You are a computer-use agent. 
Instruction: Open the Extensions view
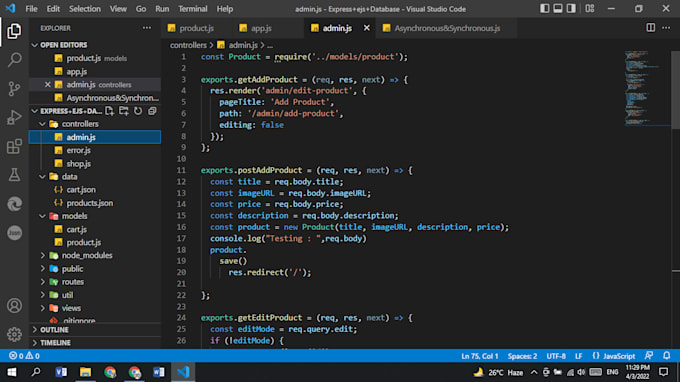(14, 147)
